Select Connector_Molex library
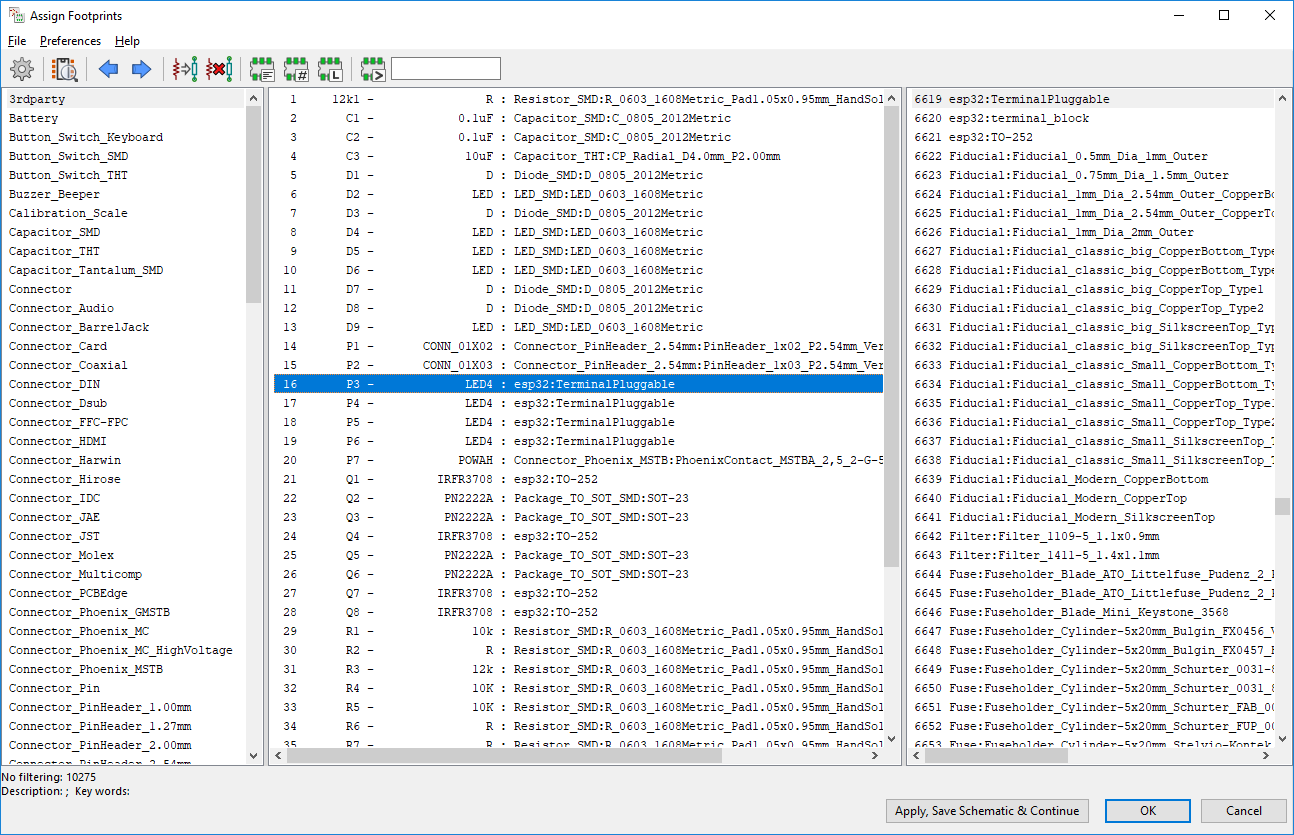The width and height of the screenshot is (1294, 835). pyautogui.click(x=125, y=555)
